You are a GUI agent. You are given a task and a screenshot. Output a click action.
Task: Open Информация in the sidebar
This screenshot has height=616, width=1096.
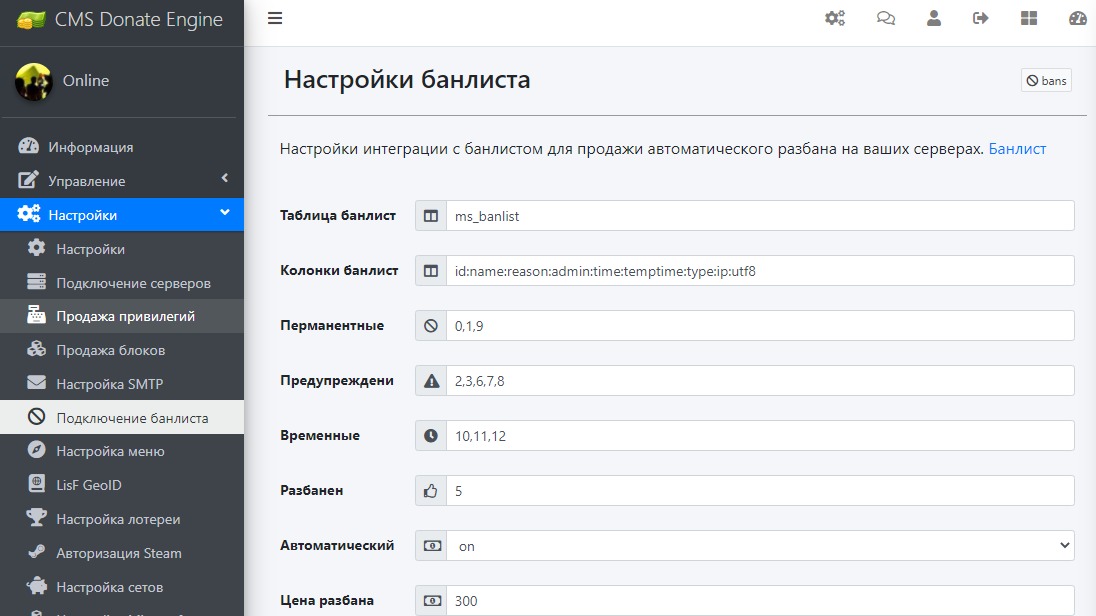90,147
